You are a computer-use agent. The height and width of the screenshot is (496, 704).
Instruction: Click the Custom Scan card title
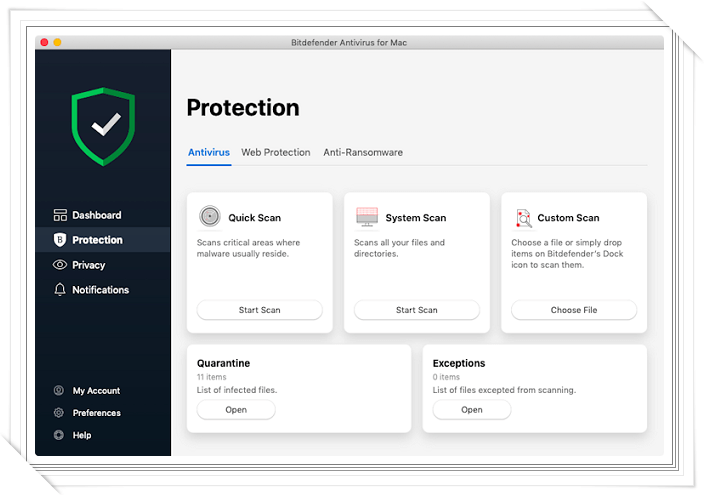point(568,218)
